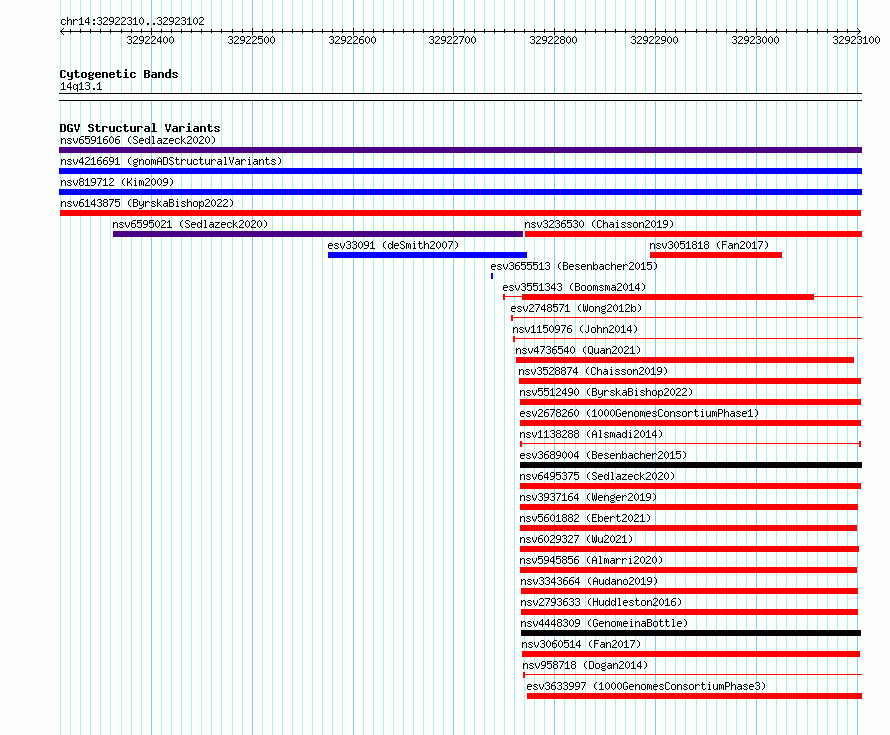Screen dimensions: 890x735
Task: Open esv2678260 (1000GenomesConsortiumPhase1) label
Action: [639, 413]
